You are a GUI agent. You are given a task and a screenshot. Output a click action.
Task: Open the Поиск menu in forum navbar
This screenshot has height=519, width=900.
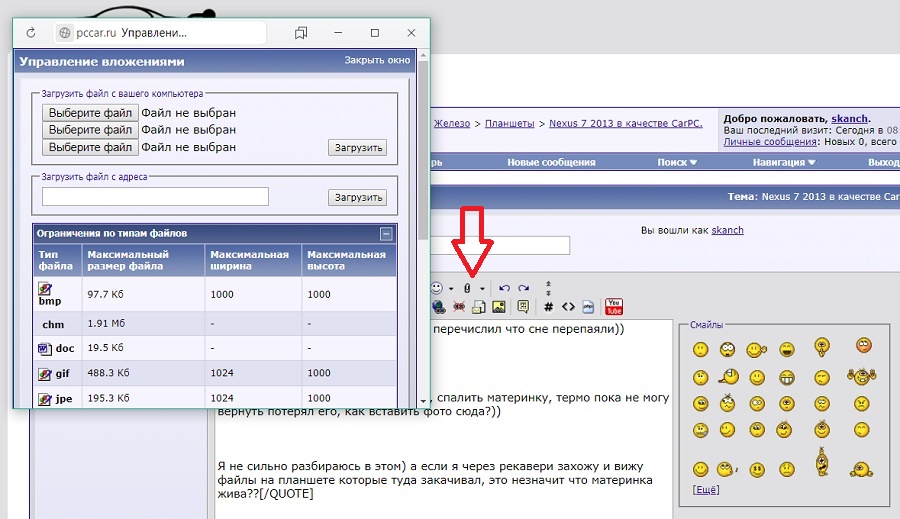[677, 162]
